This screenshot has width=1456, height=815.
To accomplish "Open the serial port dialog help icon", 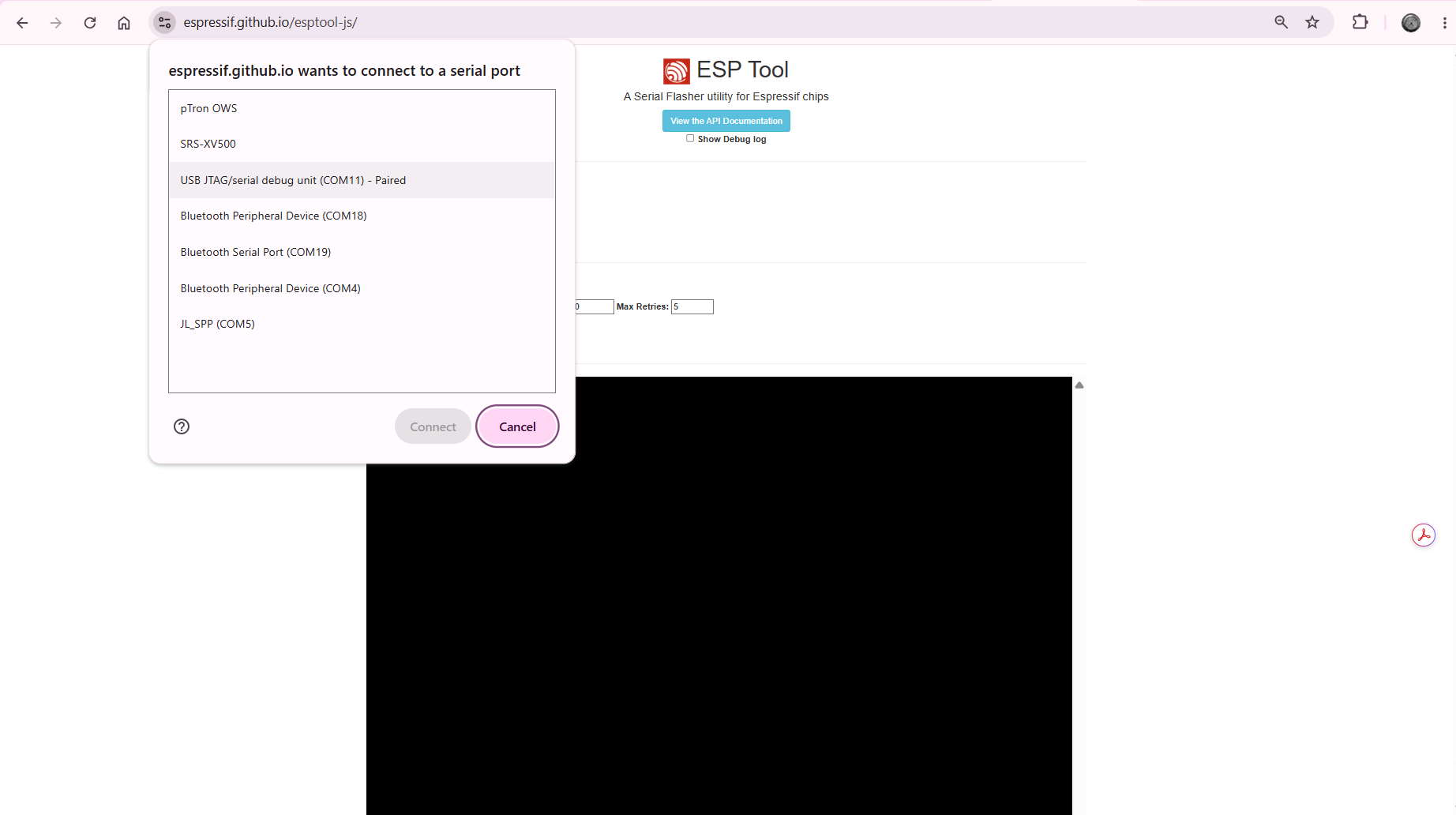I will click(182, 426).
